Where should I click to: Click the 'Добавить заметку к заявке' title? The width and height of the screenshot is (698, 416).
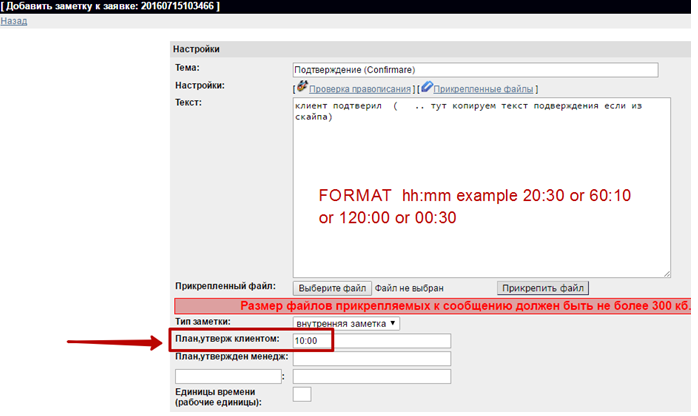tap(110, 6)
